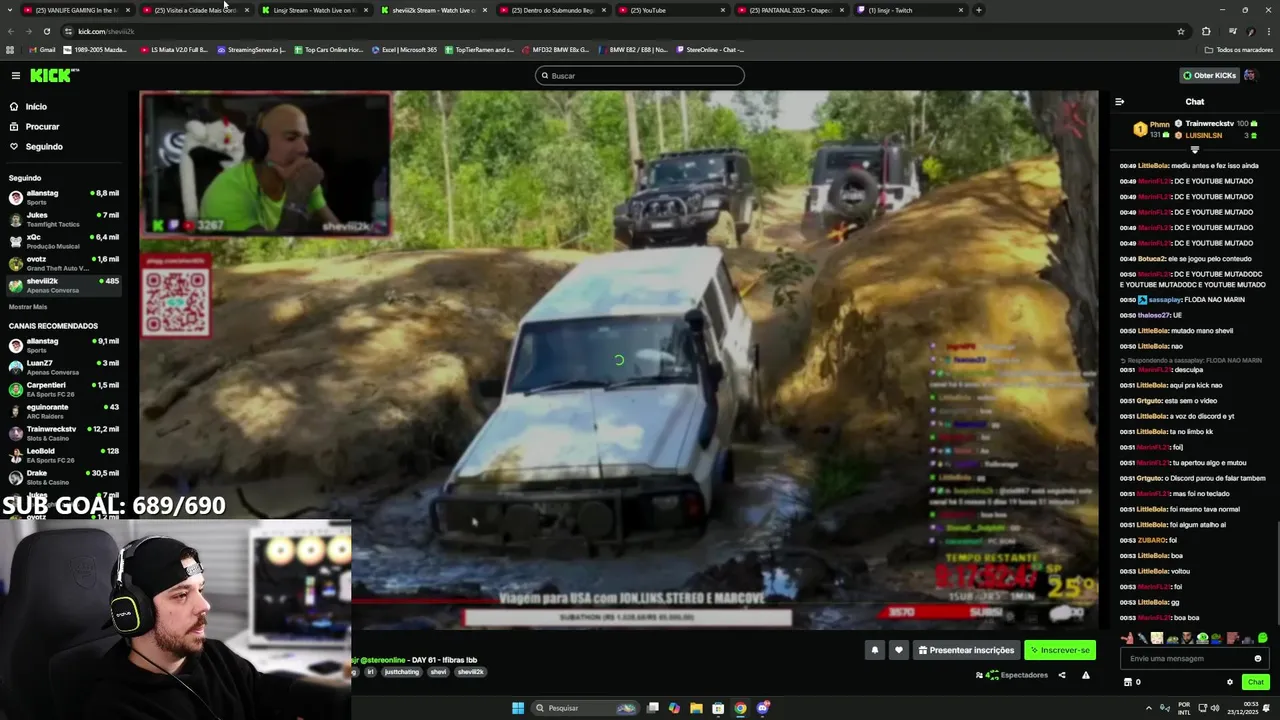The image size is (1280, 720).
Task: Click the share stream icon
Action: (1062, 675)
